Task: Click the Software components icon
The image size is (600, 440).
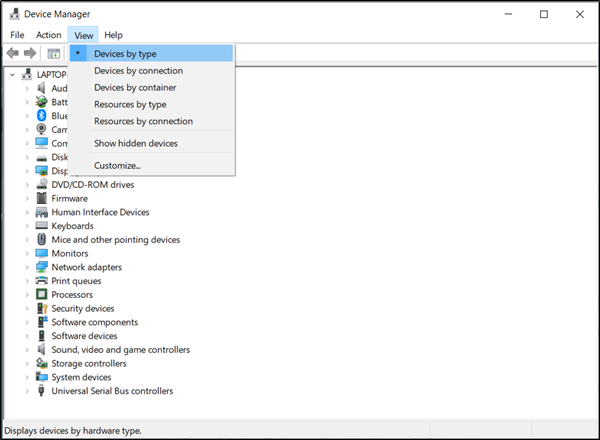Action: click(x=42, y=322)
